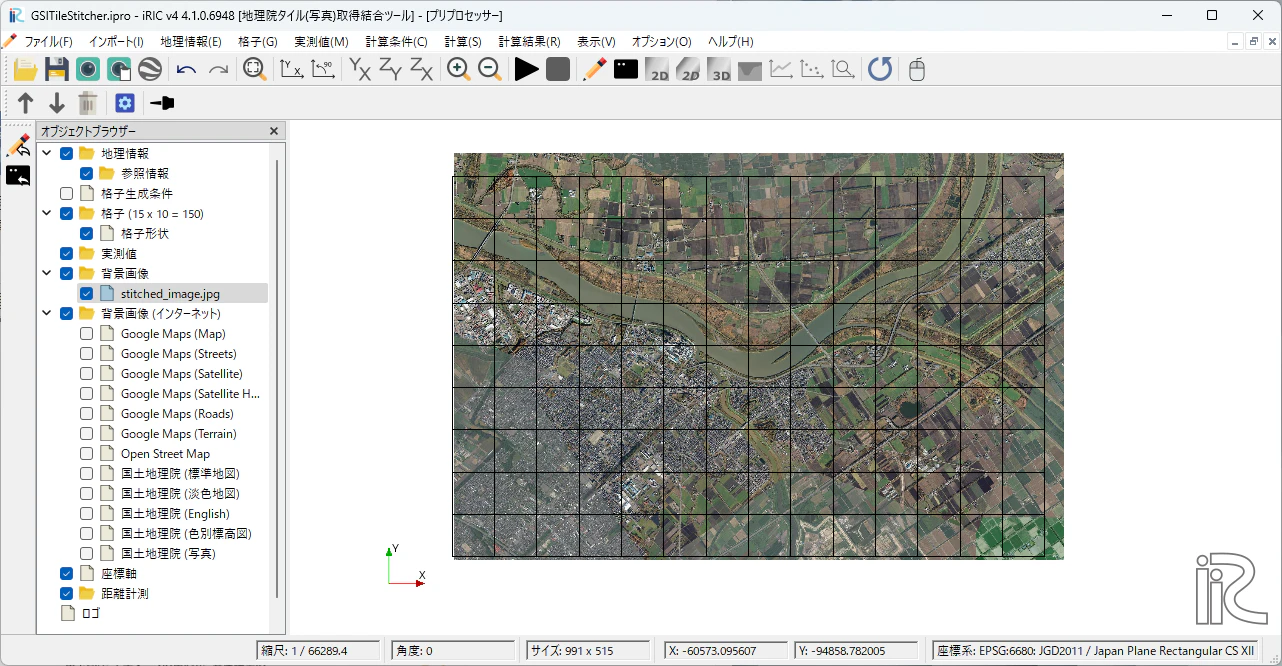Image resolution: width=1282 pixels, height=666 pixels.
Task: Close the オブジェクトブラウザー panel
Action: [274, 131]
